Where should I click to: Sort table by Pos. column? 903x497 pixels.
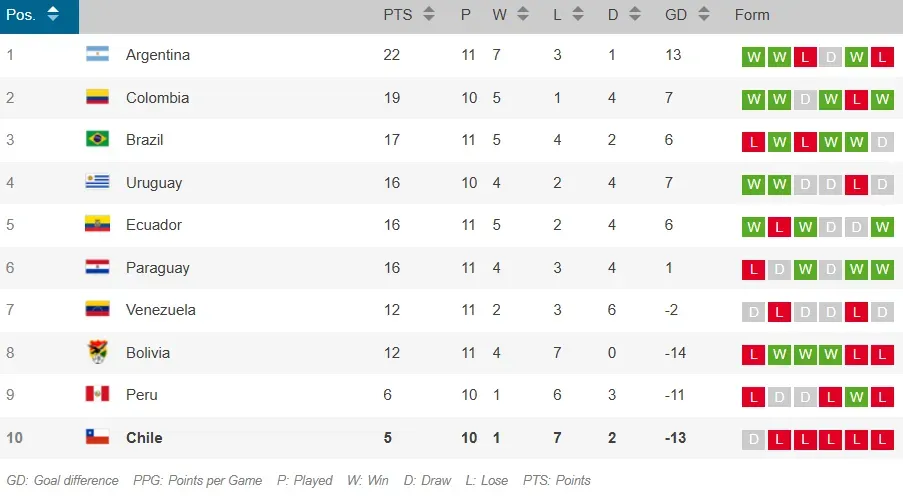[x=34, y=15]
